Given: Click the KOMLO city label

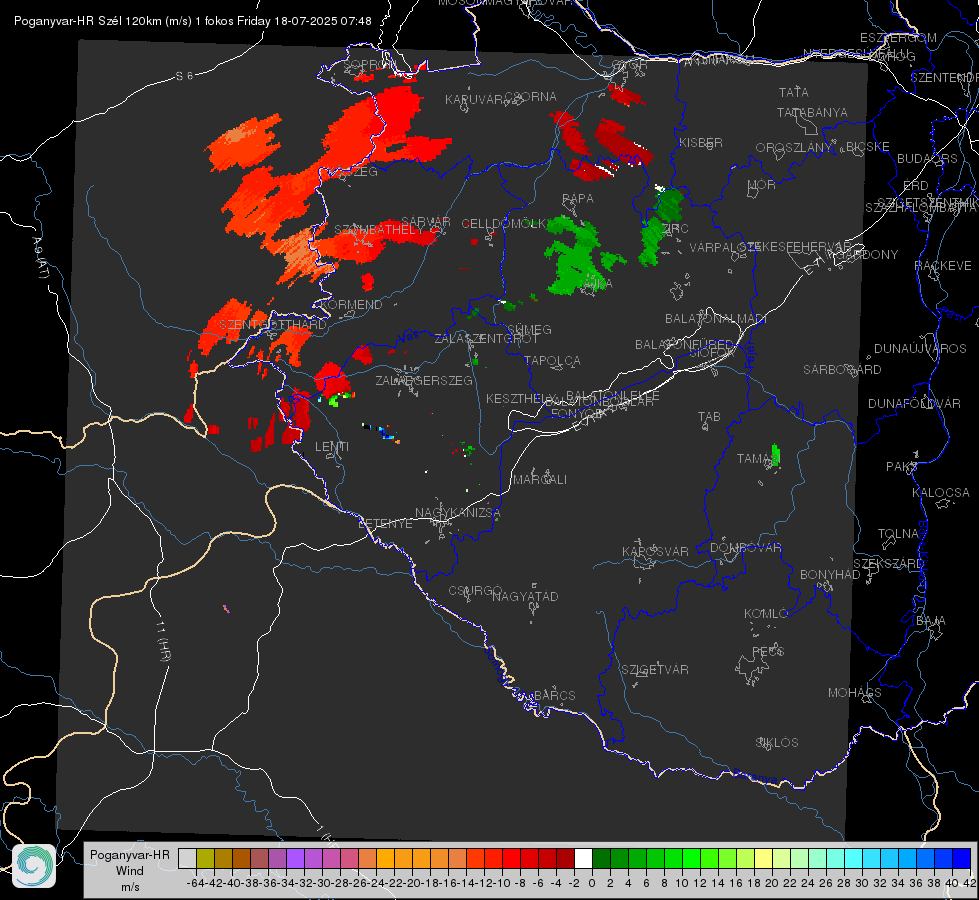Looking at the screenshot, I should pyautogui.click(x=765, y=614).
